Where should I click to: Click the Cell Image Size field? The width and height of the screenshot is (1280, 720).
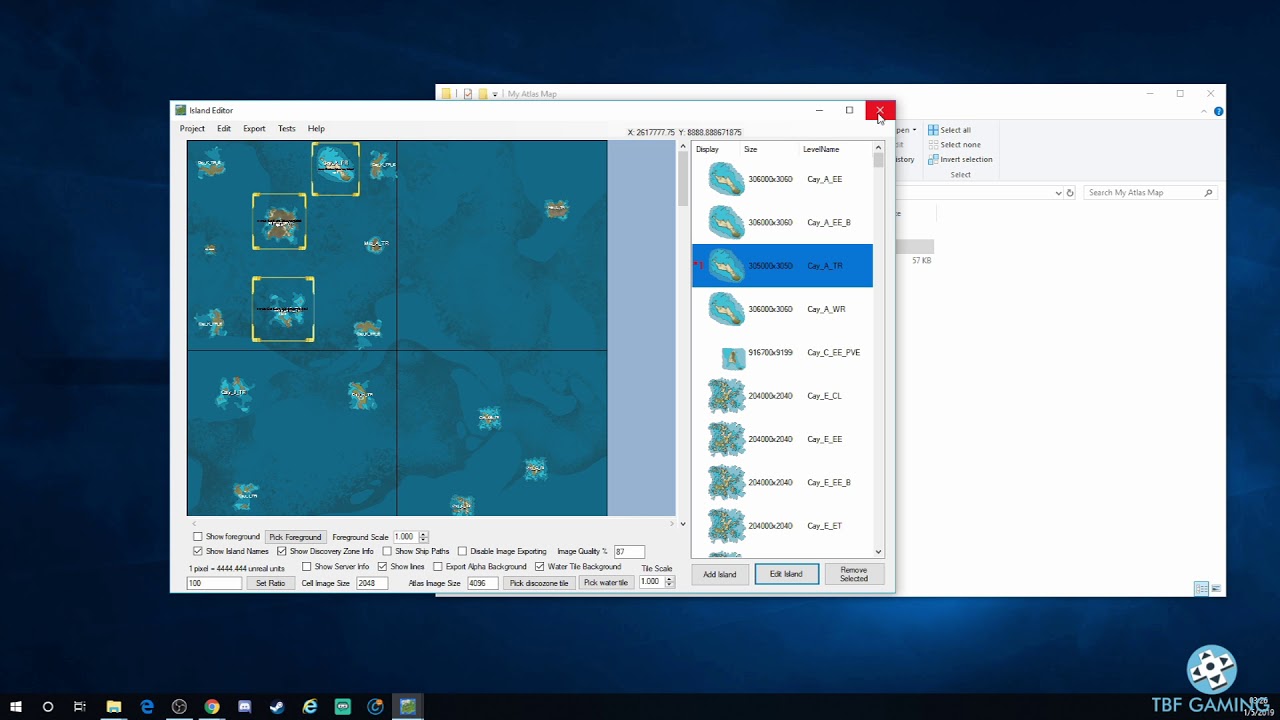pos(372,583)
